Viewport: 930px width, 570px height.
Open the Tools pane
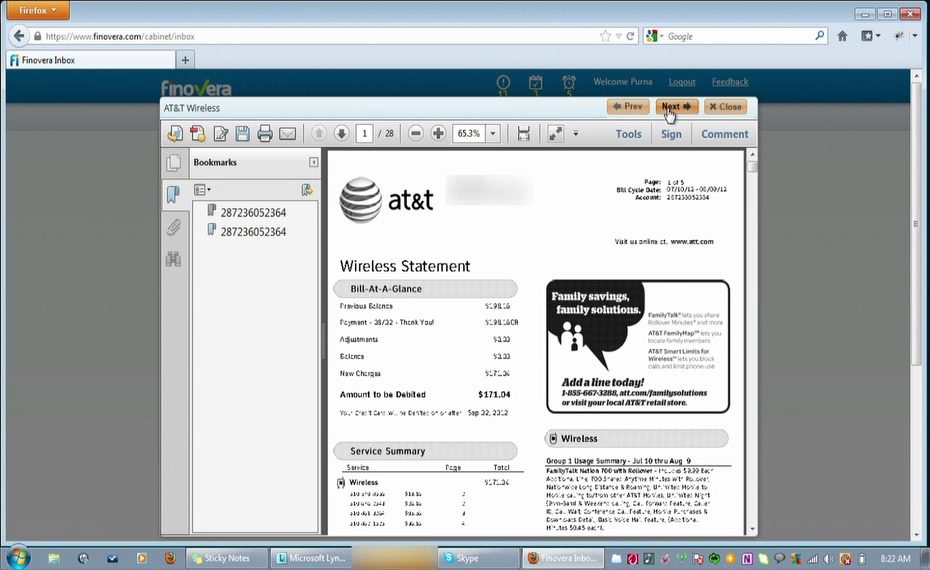(x=628, y=134)
